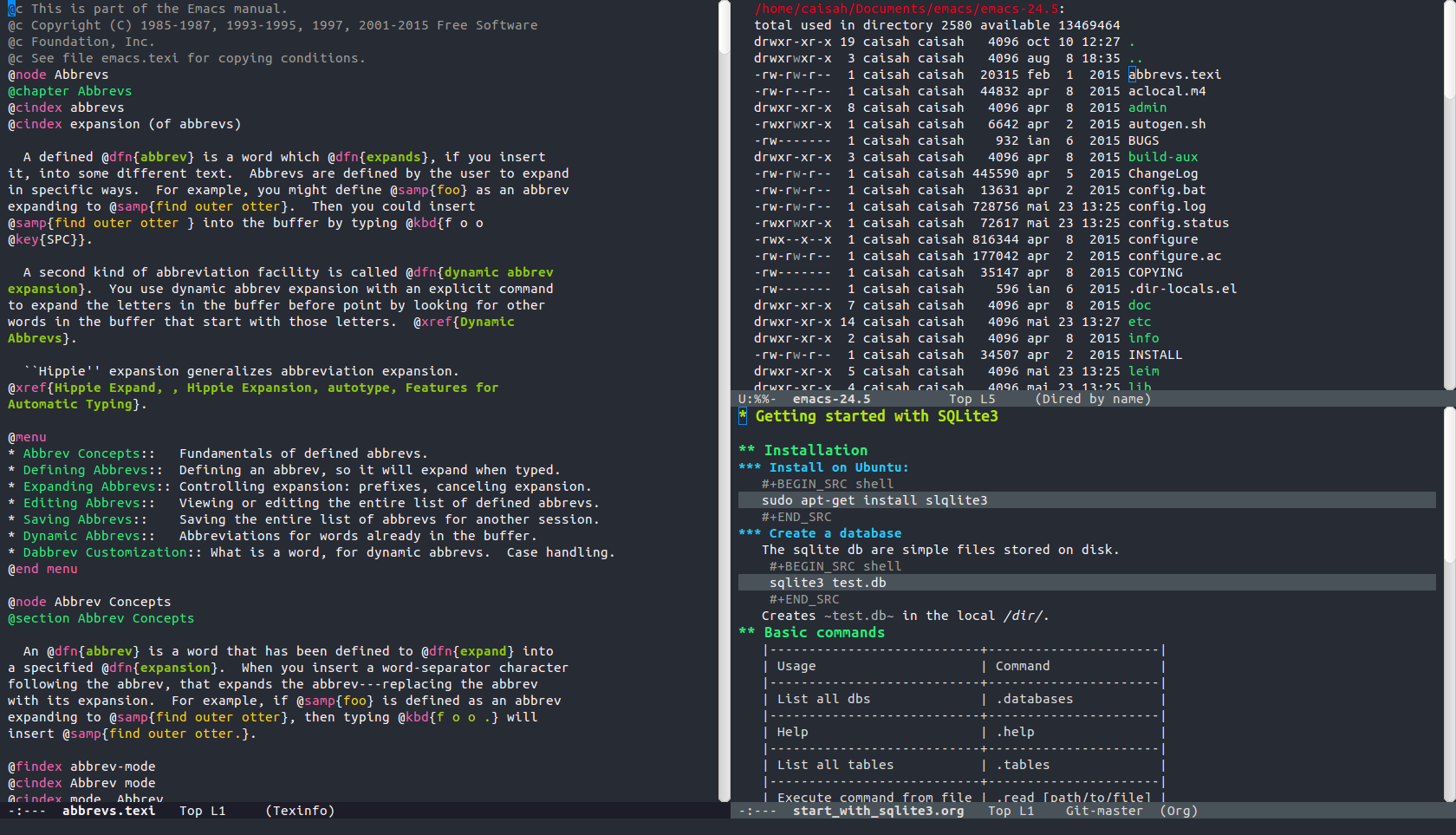The width and height of the screenshot is (1456, 835).
Task: Click the '@findex abbrev-mode' line
Action: point(81,767)
